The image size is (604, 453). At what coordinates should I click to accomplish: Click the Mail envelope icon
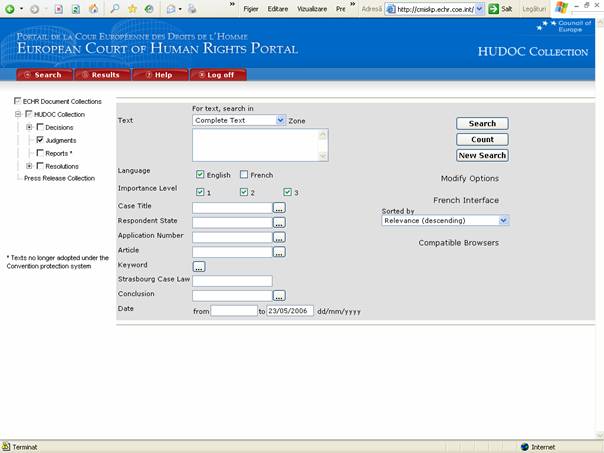click(x=171, y=9)
